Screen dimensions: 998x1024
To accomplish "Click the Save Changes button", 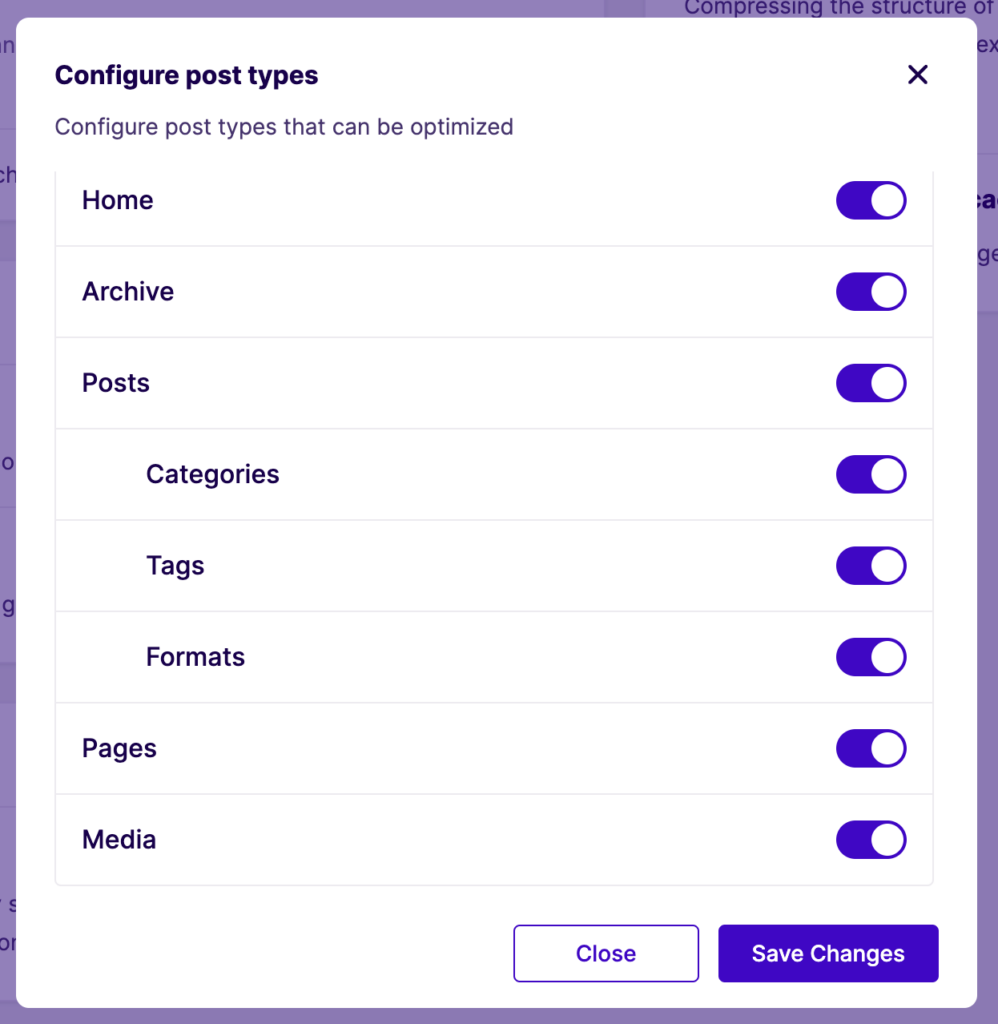I will (828, 953).
